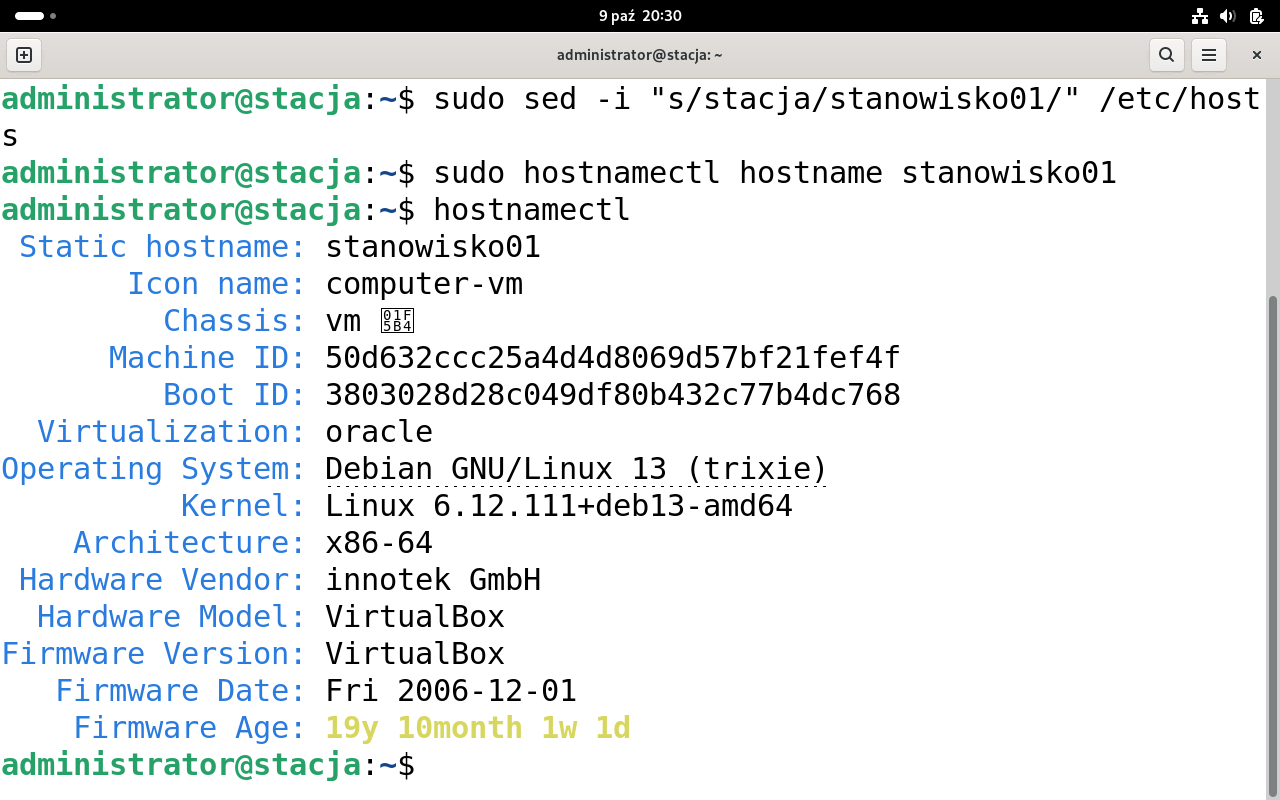Click the static hostname value 'stanowisko01'
Screen dimensions: 1280x800
pos(433,247)
